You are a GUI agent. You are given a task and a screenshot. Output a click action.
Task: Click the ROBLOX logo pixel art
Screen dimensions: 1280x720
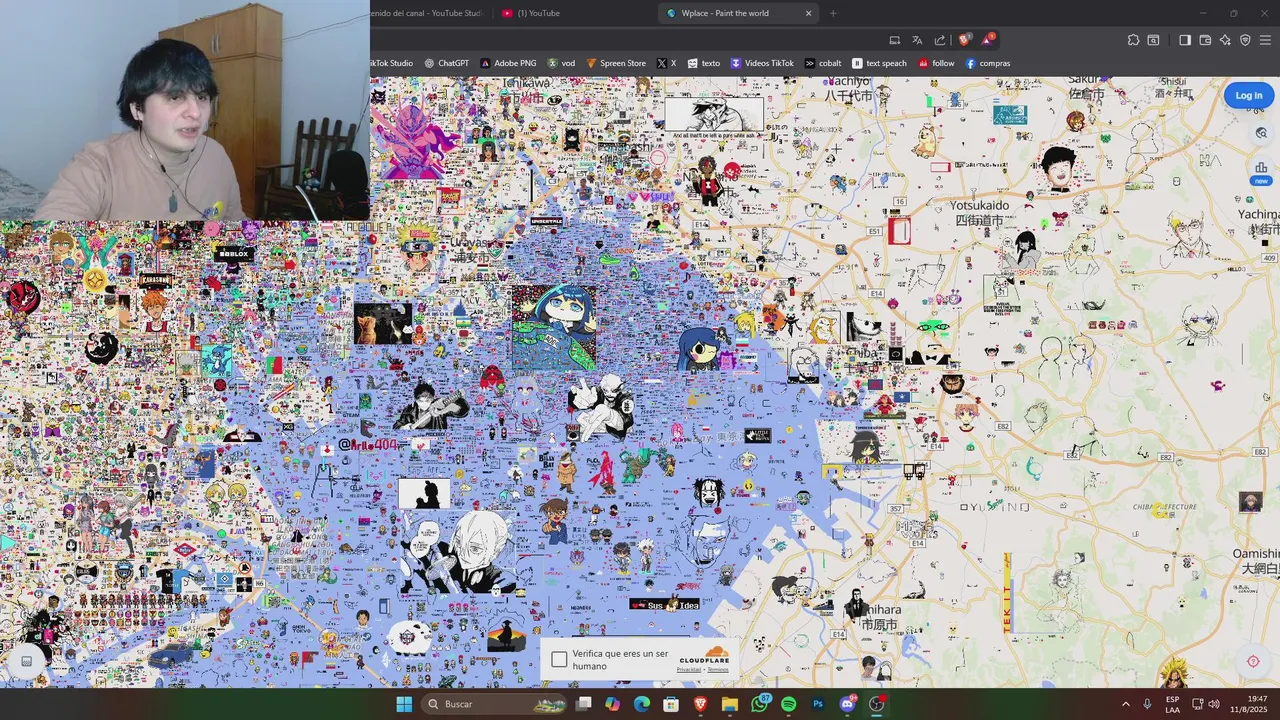pos(233,254)
